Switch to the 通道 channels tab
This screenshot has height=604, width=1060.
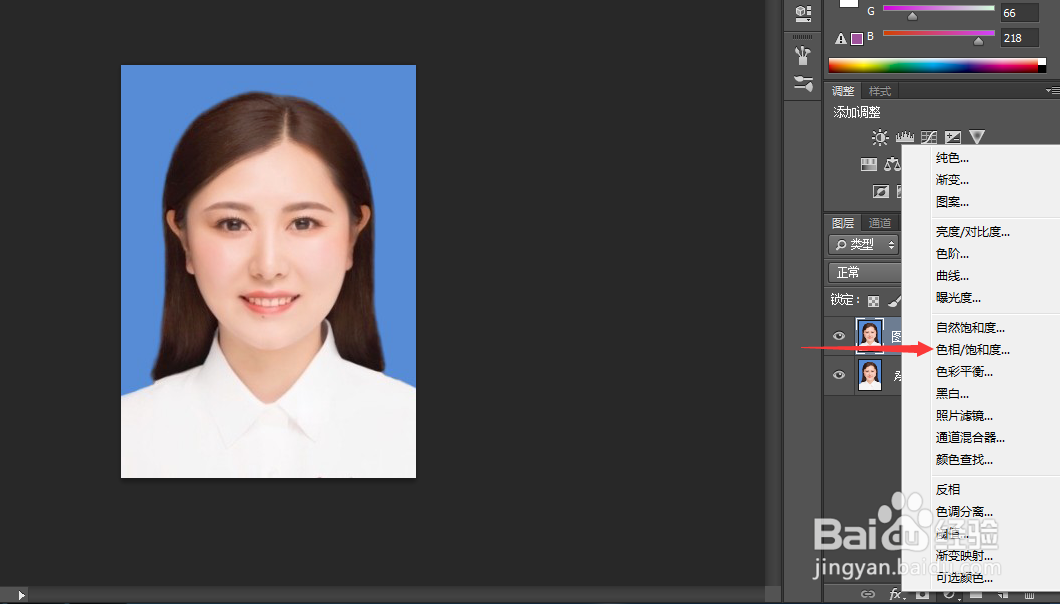(882, 222)
